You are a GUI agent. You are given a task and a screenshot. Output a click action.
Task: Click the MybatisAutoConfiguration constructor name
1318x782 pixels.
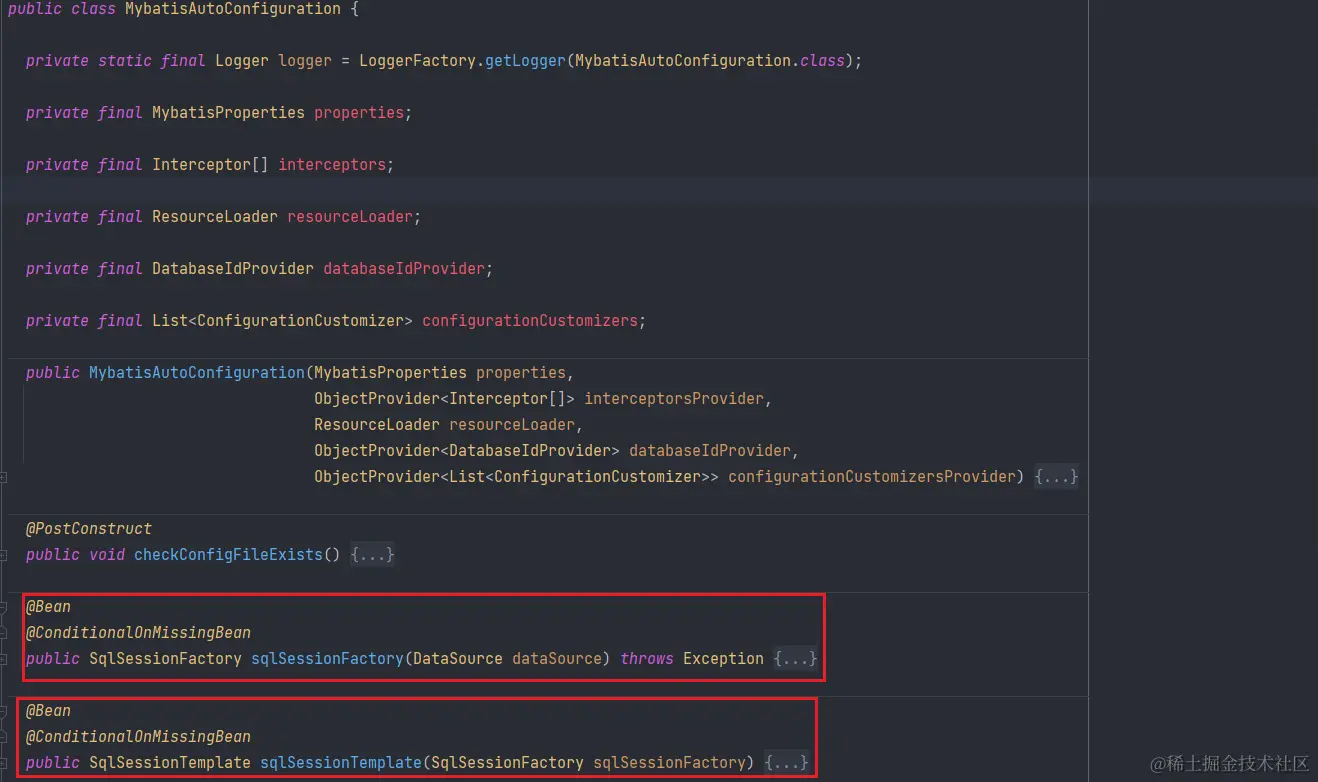pyautogui.click(x=197, y=373)
